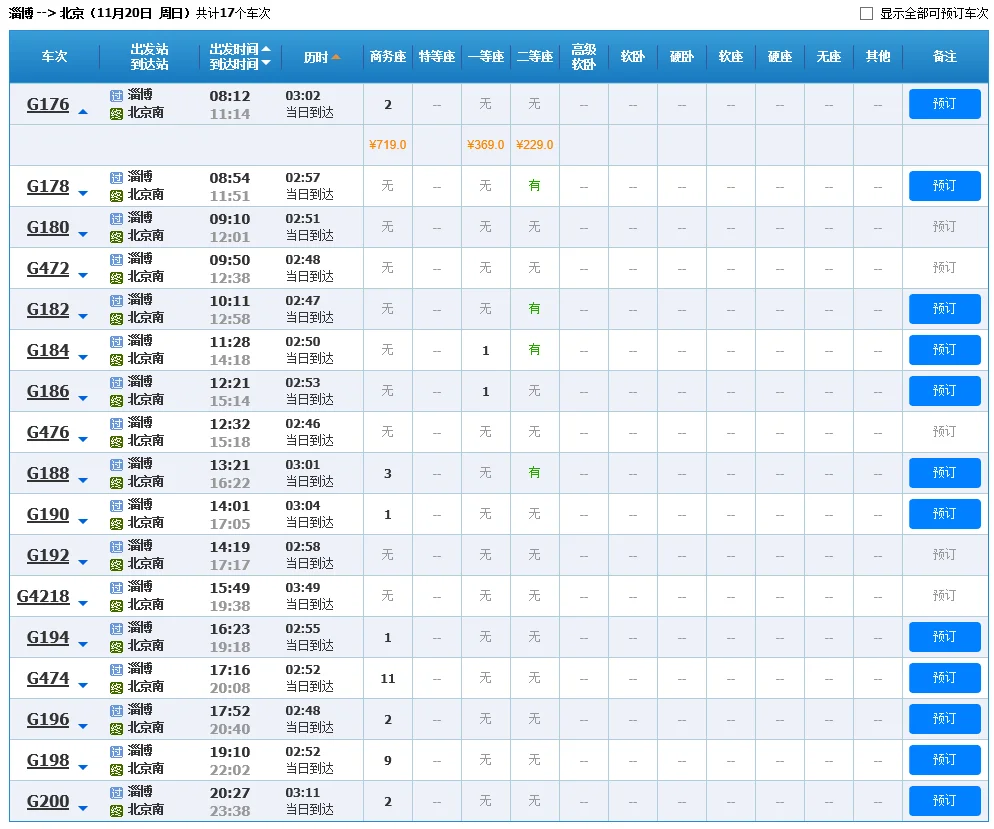The image size is (994, 829).
Task: Click the 终 terminal icon in the G4218 row
Action: click(x=116, y=605)
